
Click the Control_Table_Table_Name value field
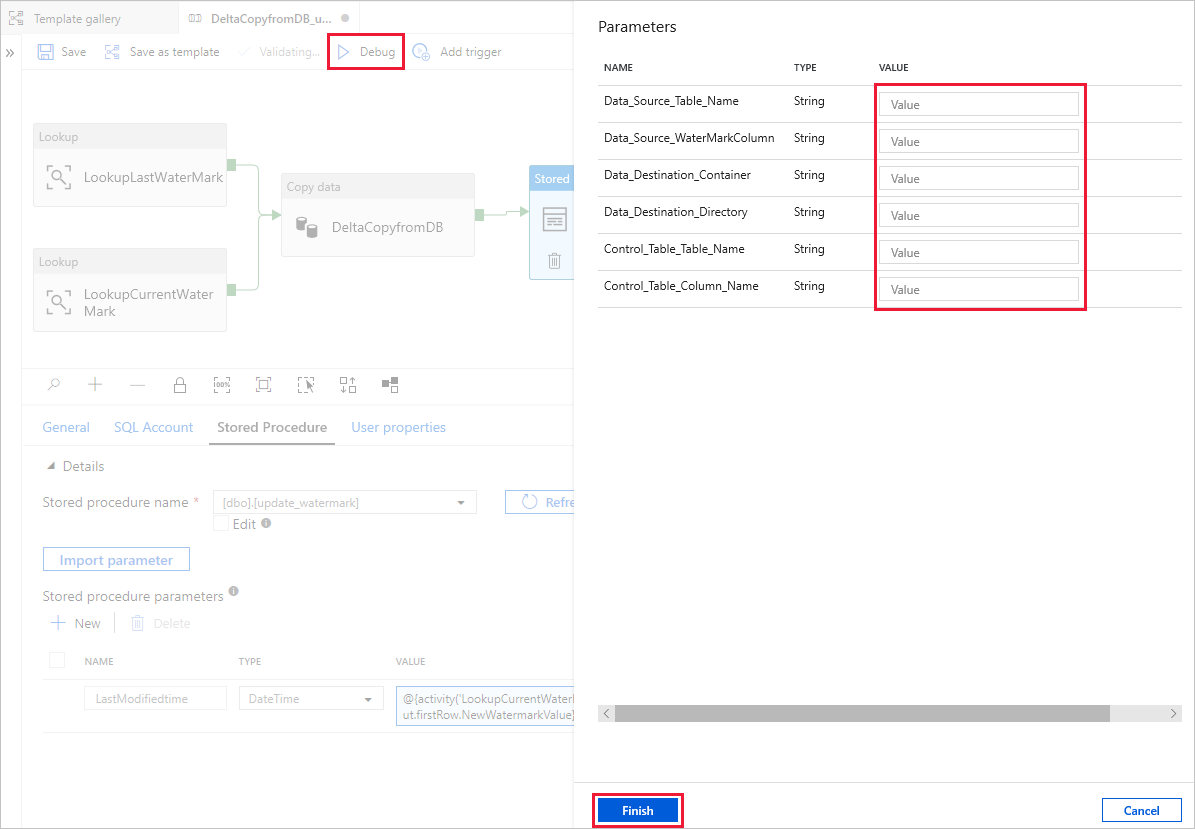click(x=979, y=252)
